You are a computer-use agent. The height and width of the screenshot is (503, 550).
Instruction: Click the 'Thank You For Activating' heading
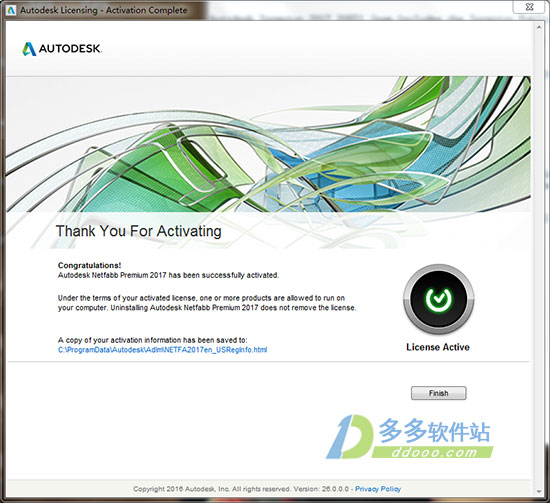coord(139,231)
